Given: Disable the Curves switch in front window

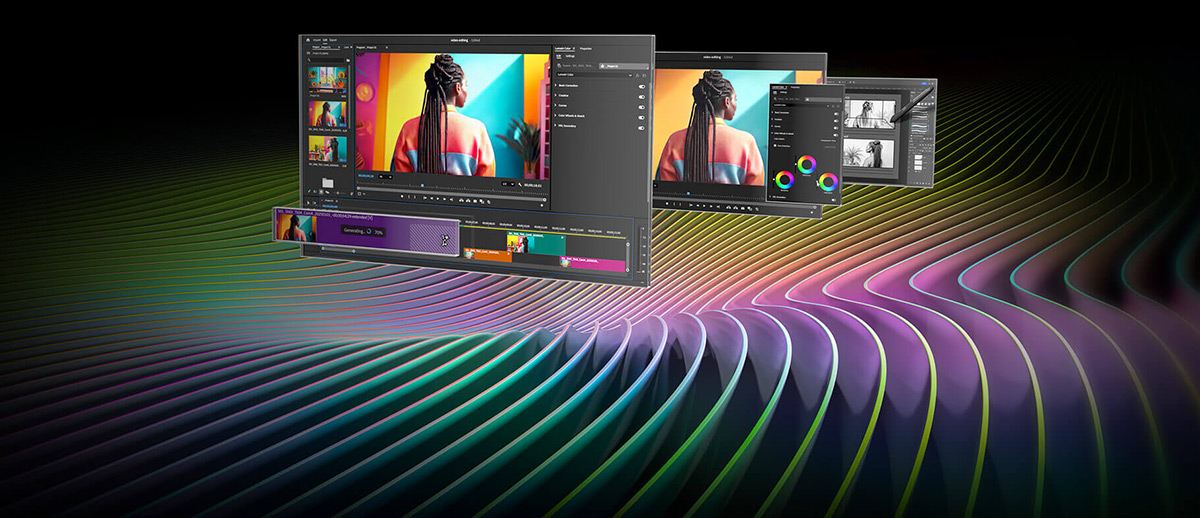Looking at the screenshot, I should coord(641,107).
